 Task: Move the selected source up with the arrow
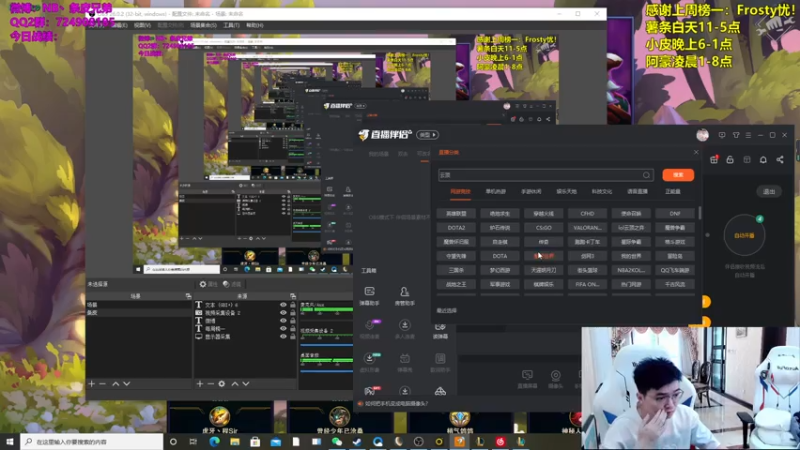[235, 384]
